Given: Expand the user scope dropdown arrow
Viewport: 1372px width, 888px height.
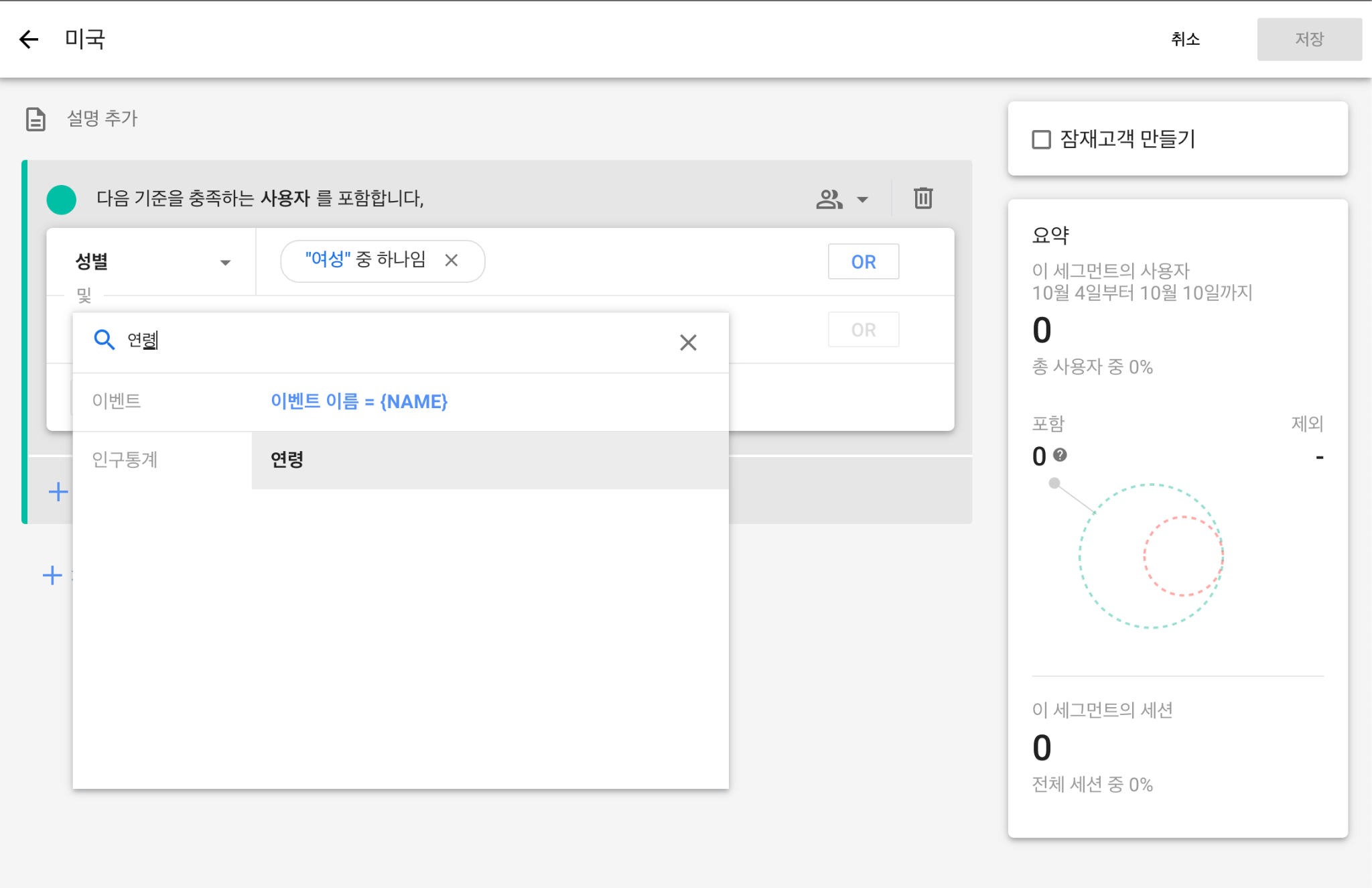Looking at the screenshot, I should [863, 200].
